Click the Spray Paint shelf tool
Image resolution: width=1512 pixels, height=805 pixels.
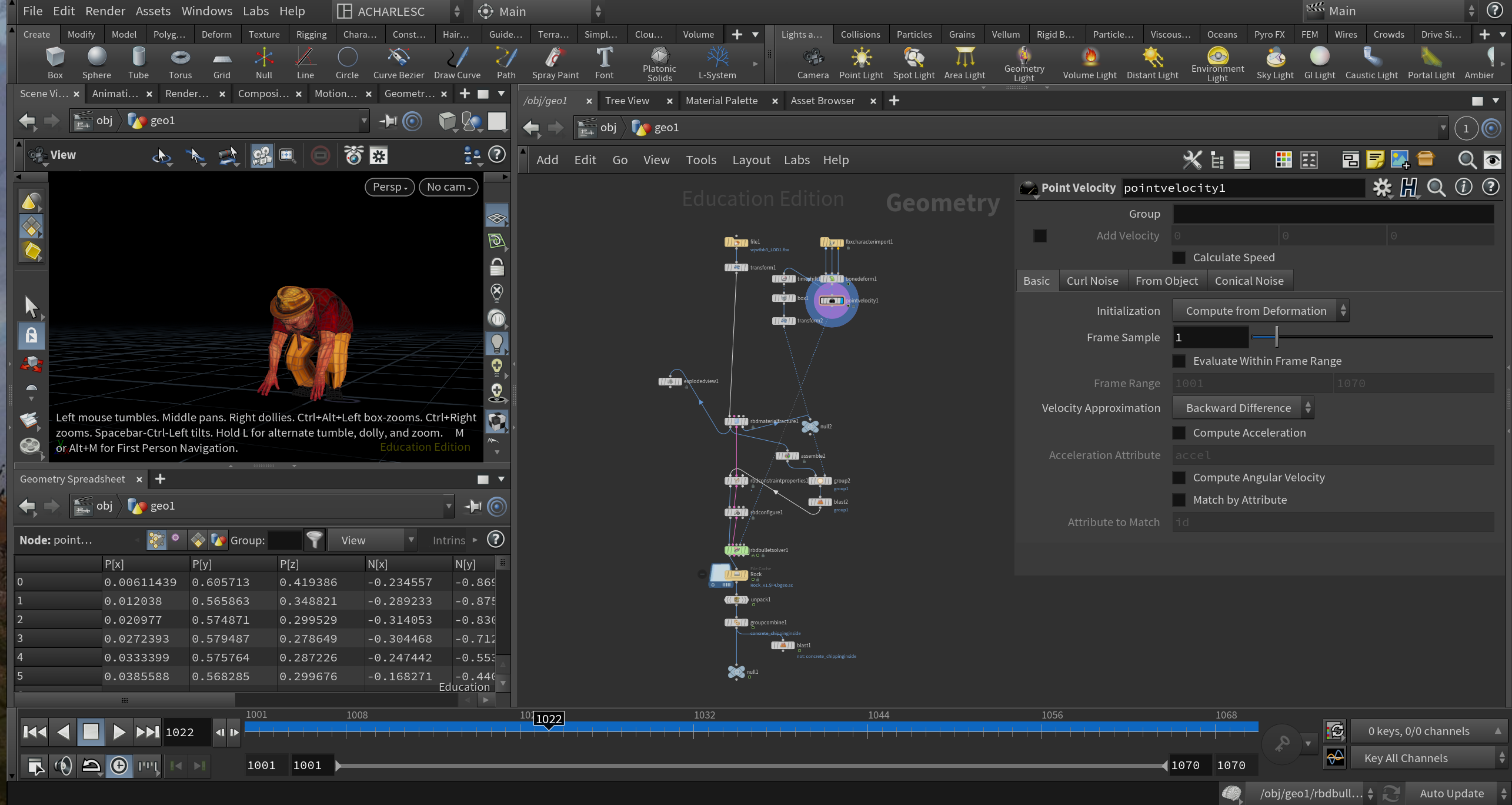tap(555, 63)
